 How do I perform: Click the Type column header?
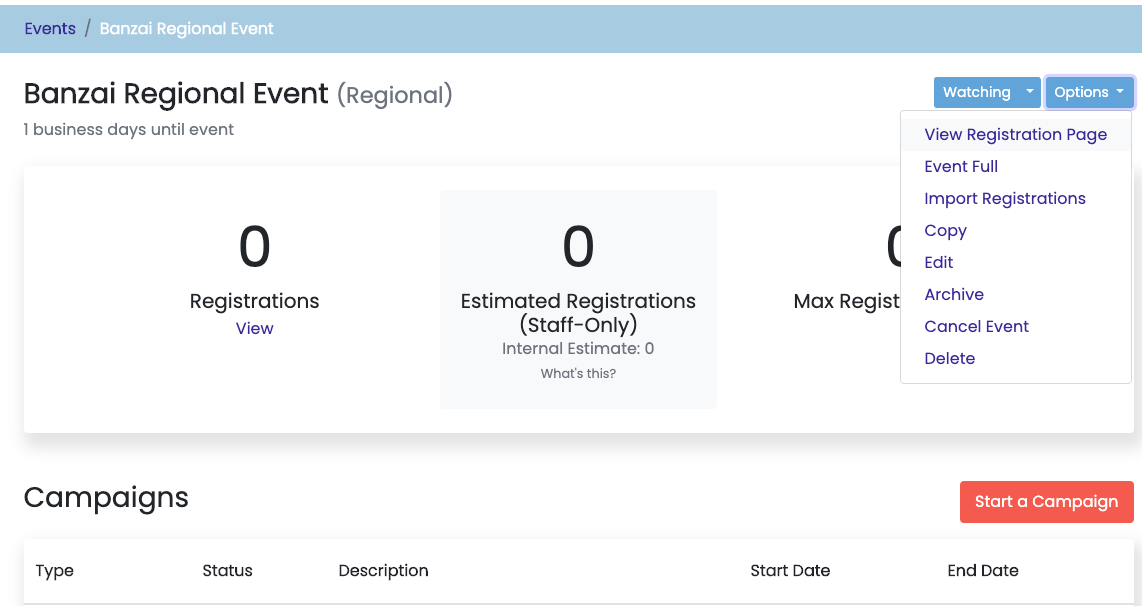tap(55, 571)
